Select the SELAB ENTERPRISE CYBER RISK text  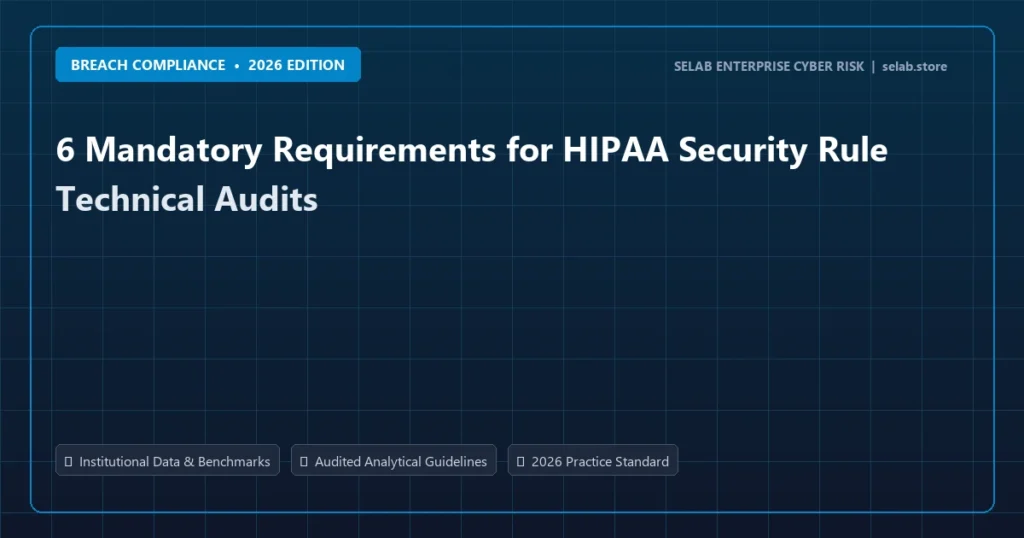(x=769, y=67)
